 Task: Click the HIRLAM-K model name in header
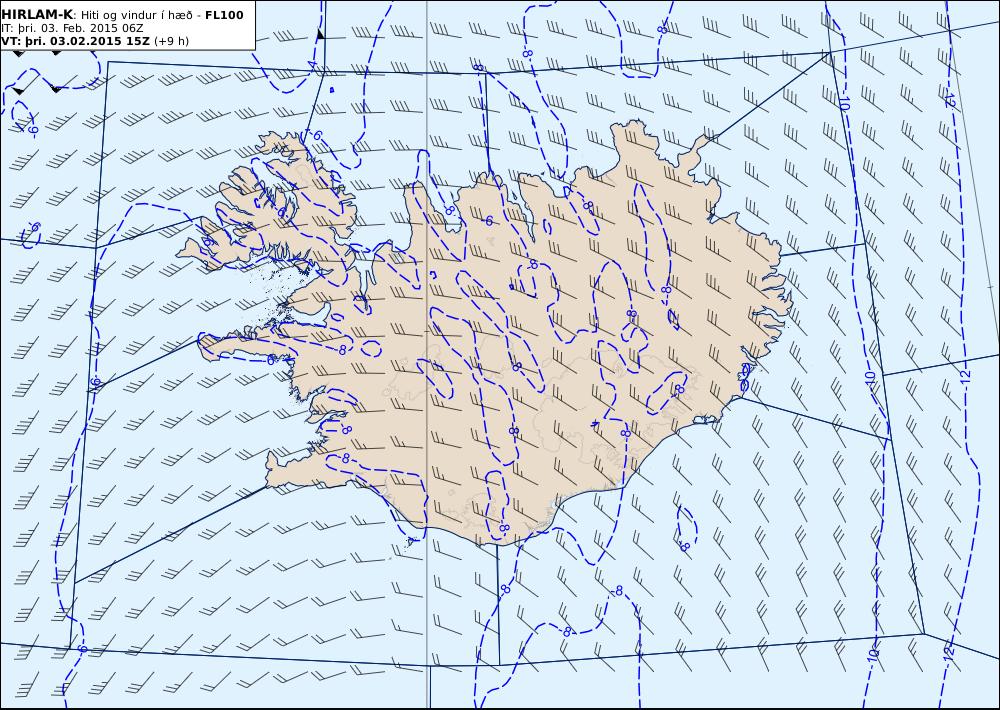tap(38, 15)
